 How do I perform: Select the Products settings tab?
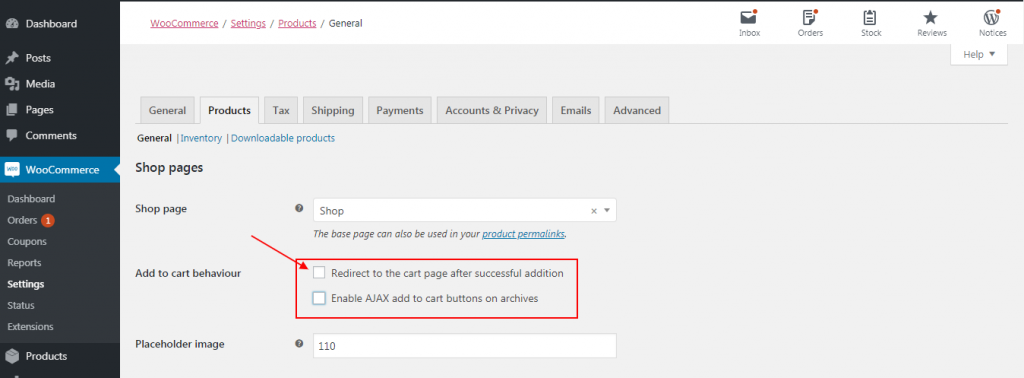[x=229, y=110]
